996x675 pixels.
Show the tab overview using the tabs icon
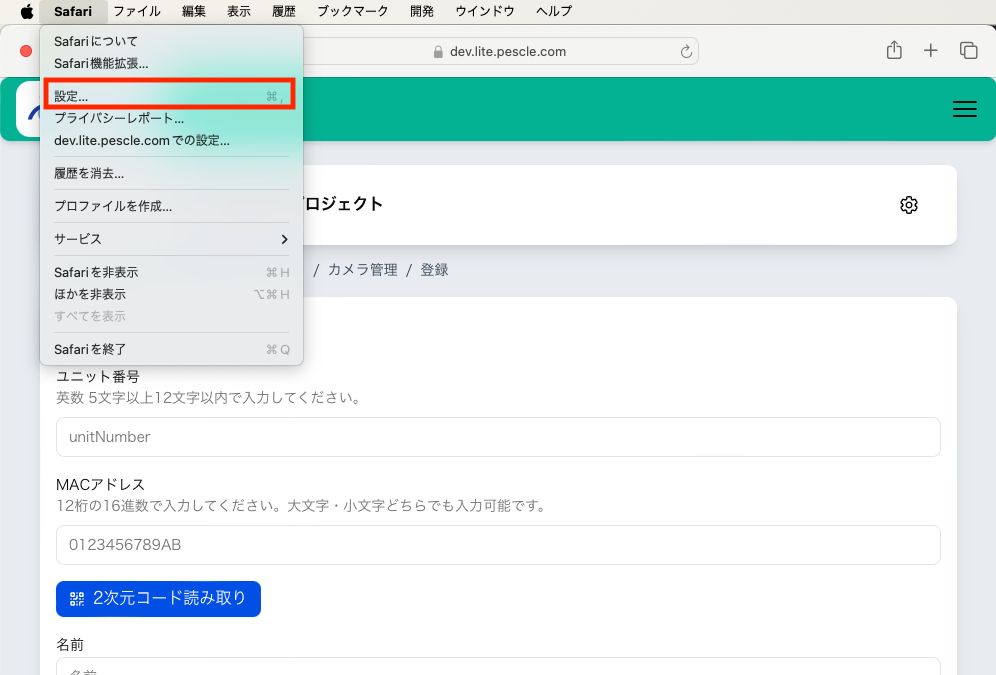click(967, 49)
